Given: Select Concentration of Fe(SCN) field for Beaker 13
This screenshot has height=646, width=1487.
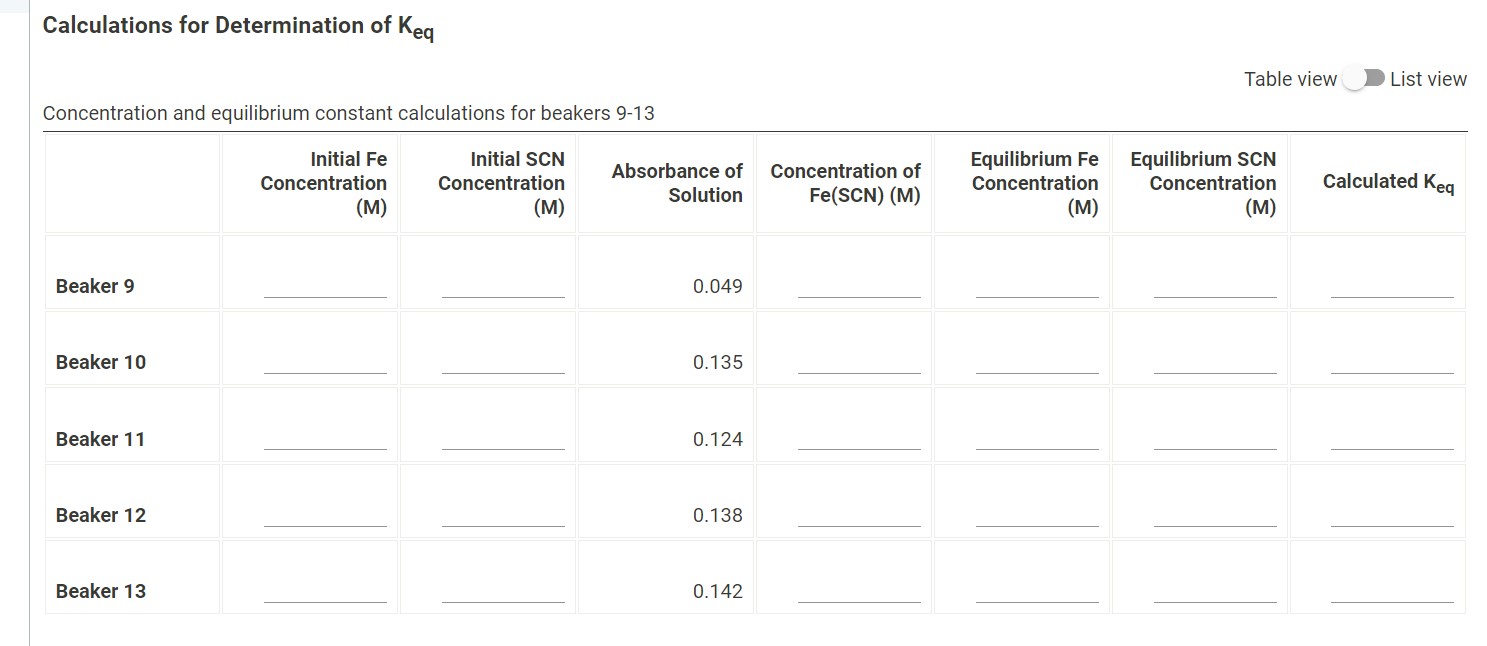Looking at the screenshot, I should coord(858,598).
